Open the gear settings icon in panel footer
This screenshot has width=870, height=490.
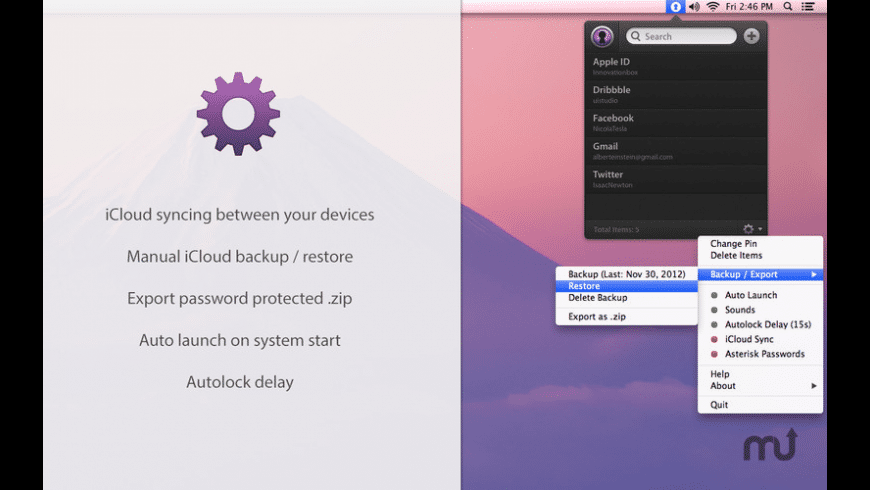(748, 229)
